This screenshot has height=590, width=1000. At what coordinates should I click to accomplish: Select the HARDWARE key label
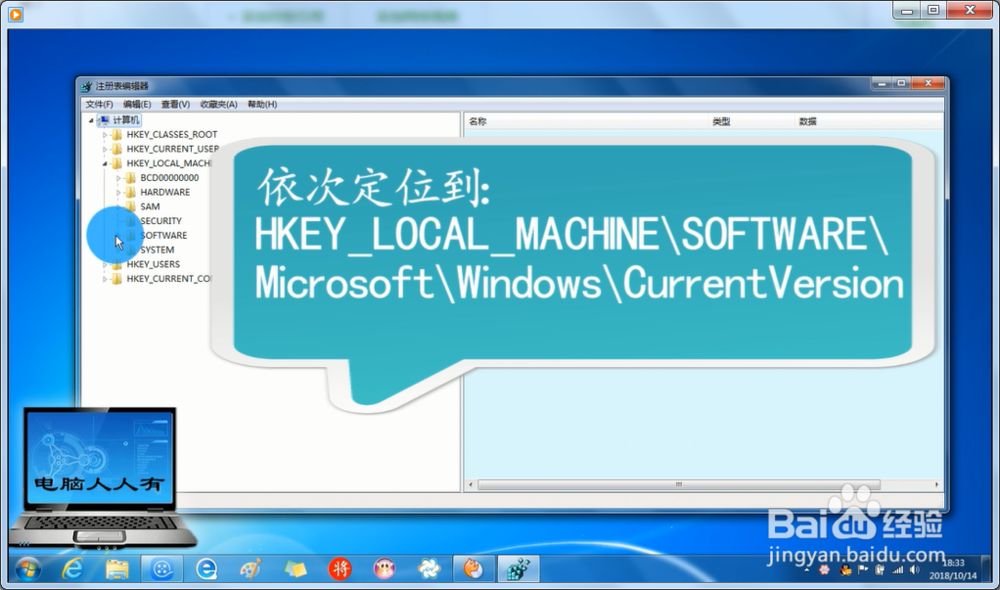point(165,192)
